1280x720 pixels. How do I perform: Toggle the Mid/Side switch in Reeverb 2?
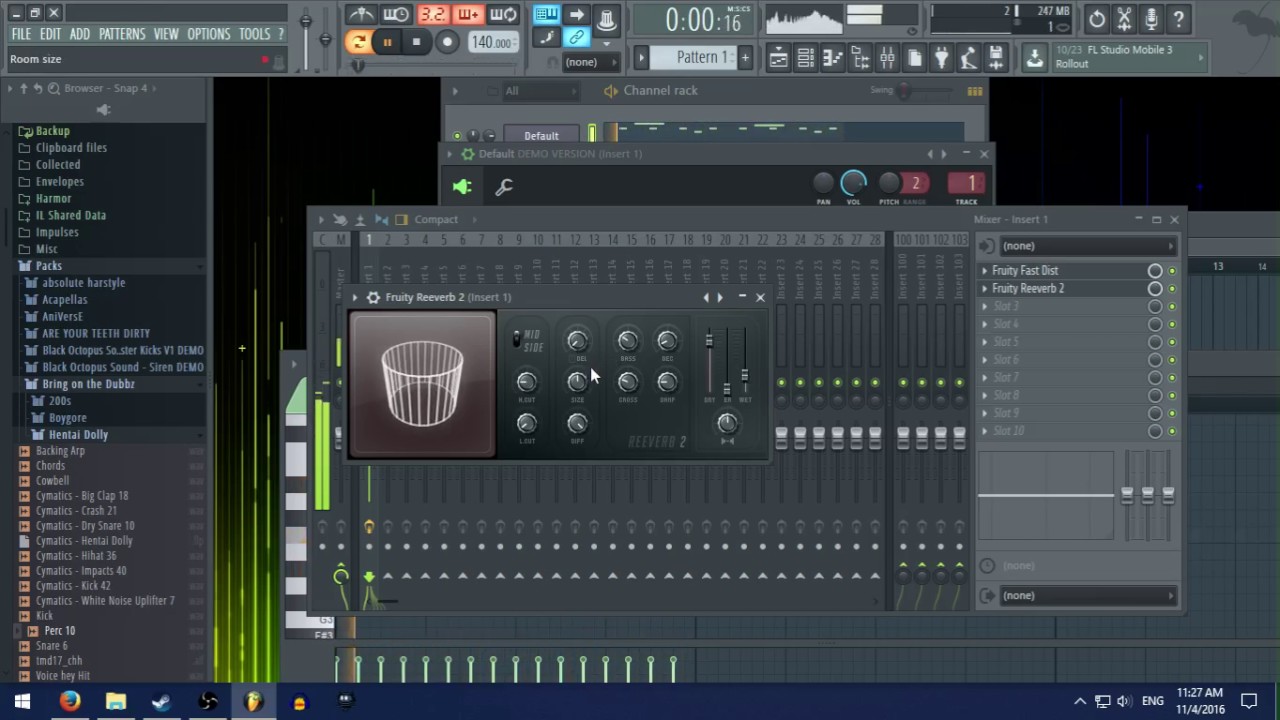tap(517, 340)
